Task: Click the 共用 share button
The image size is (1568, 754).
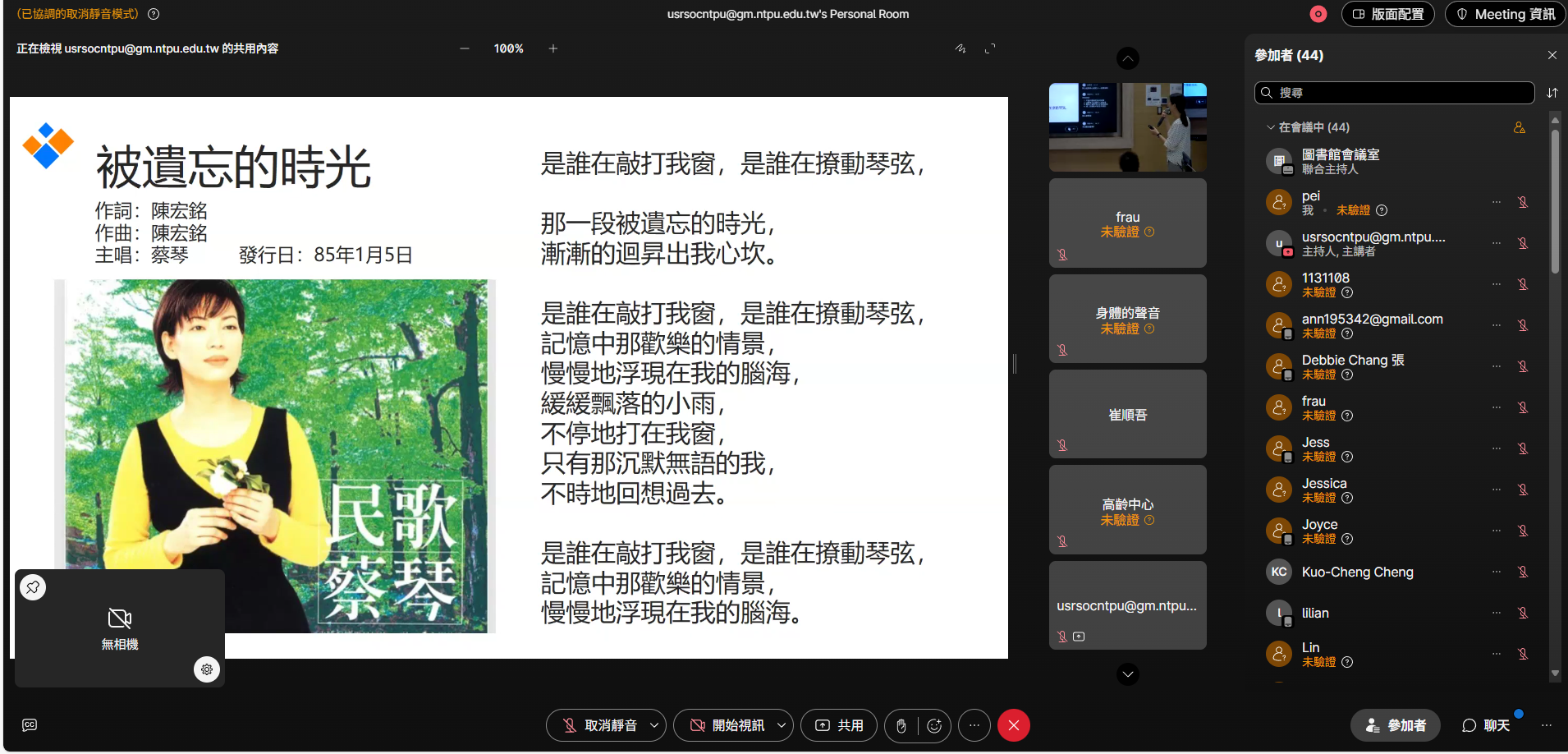Action: 838,725
